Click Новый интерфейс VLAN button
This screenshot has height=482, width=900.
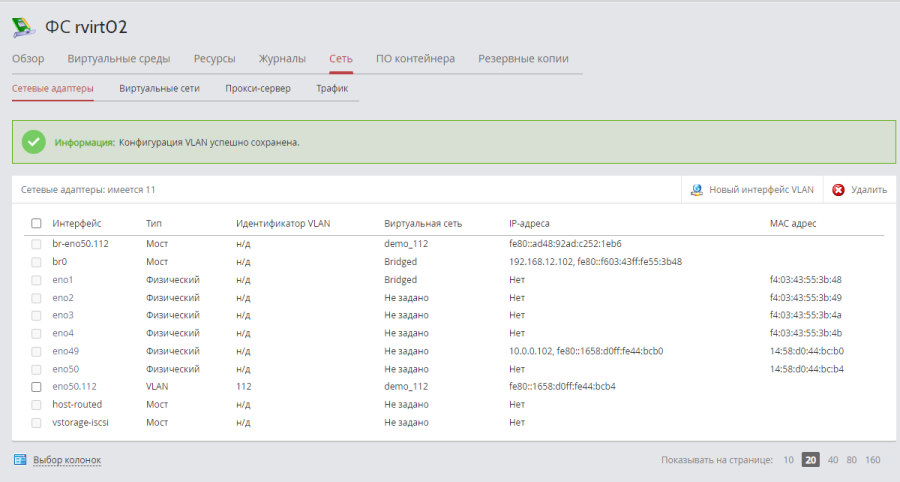click(x=761, y=189)
